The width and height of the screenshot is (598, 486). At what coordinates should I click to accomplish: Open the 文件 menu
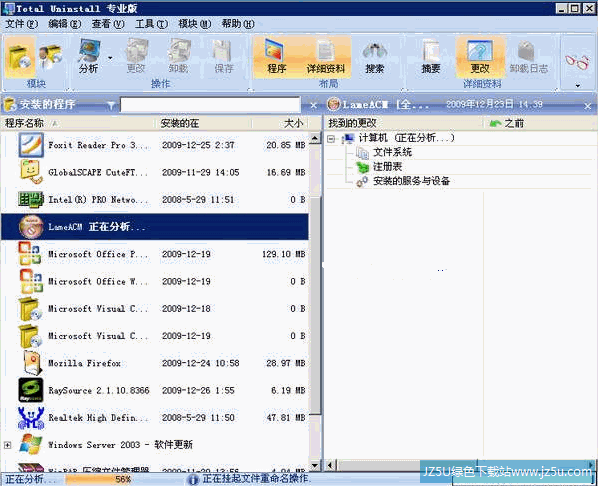coord(21,24)
